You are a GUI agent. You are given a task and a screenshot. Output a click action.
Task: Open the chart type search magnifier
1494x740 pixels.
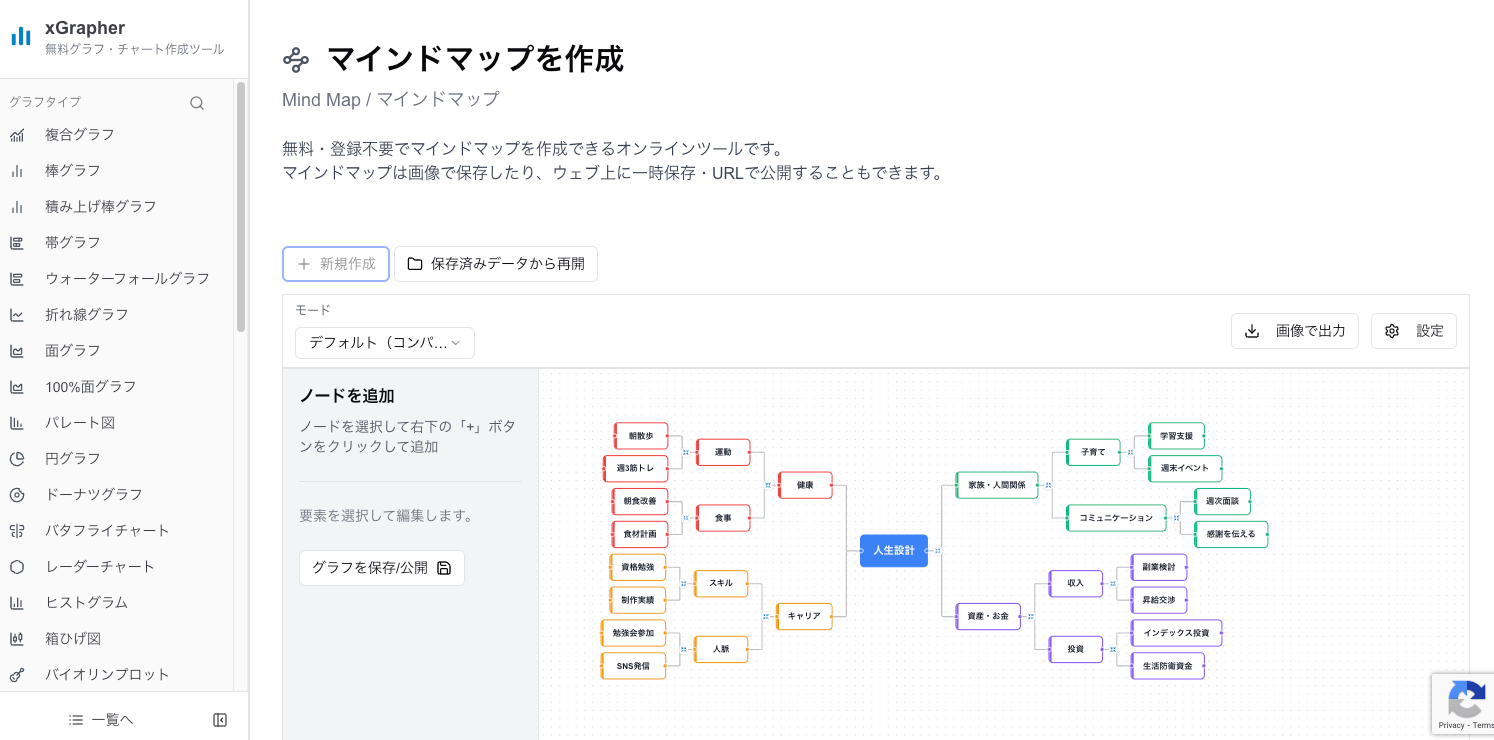[x=197, y=102]
